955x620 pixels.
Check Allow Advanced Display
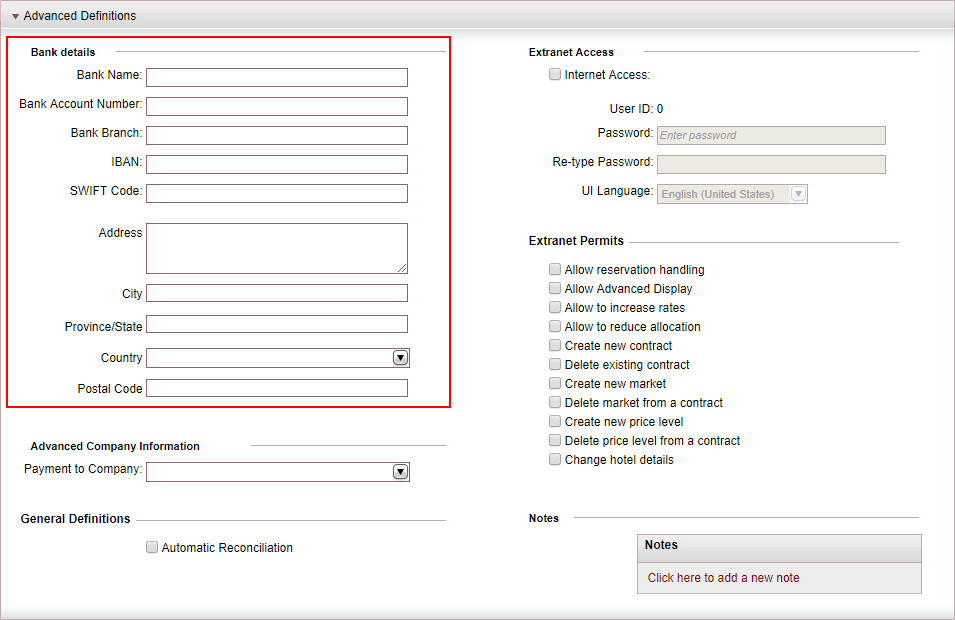[555, 288]
